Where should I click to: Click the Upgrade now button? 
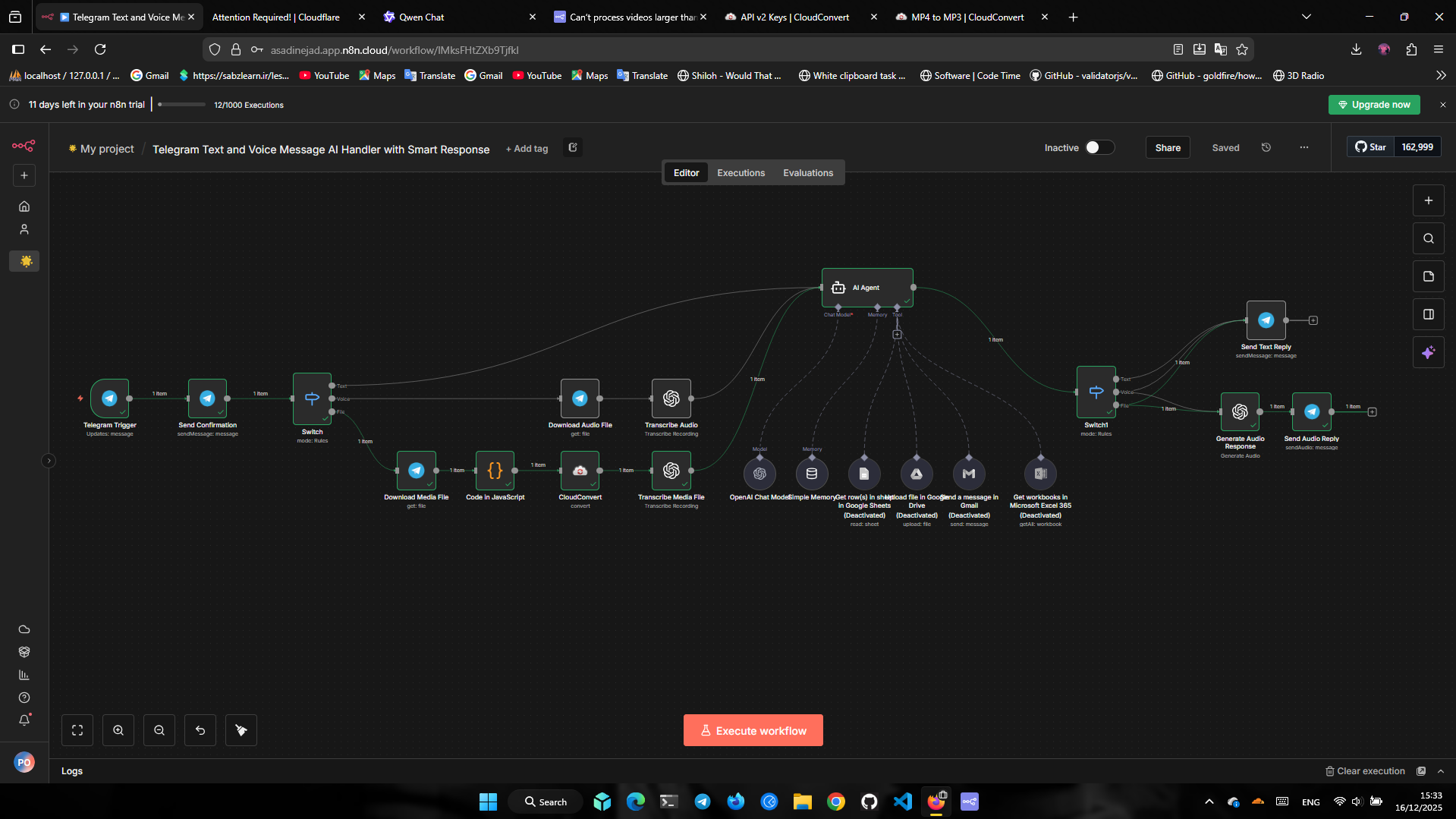[1373, 105]
